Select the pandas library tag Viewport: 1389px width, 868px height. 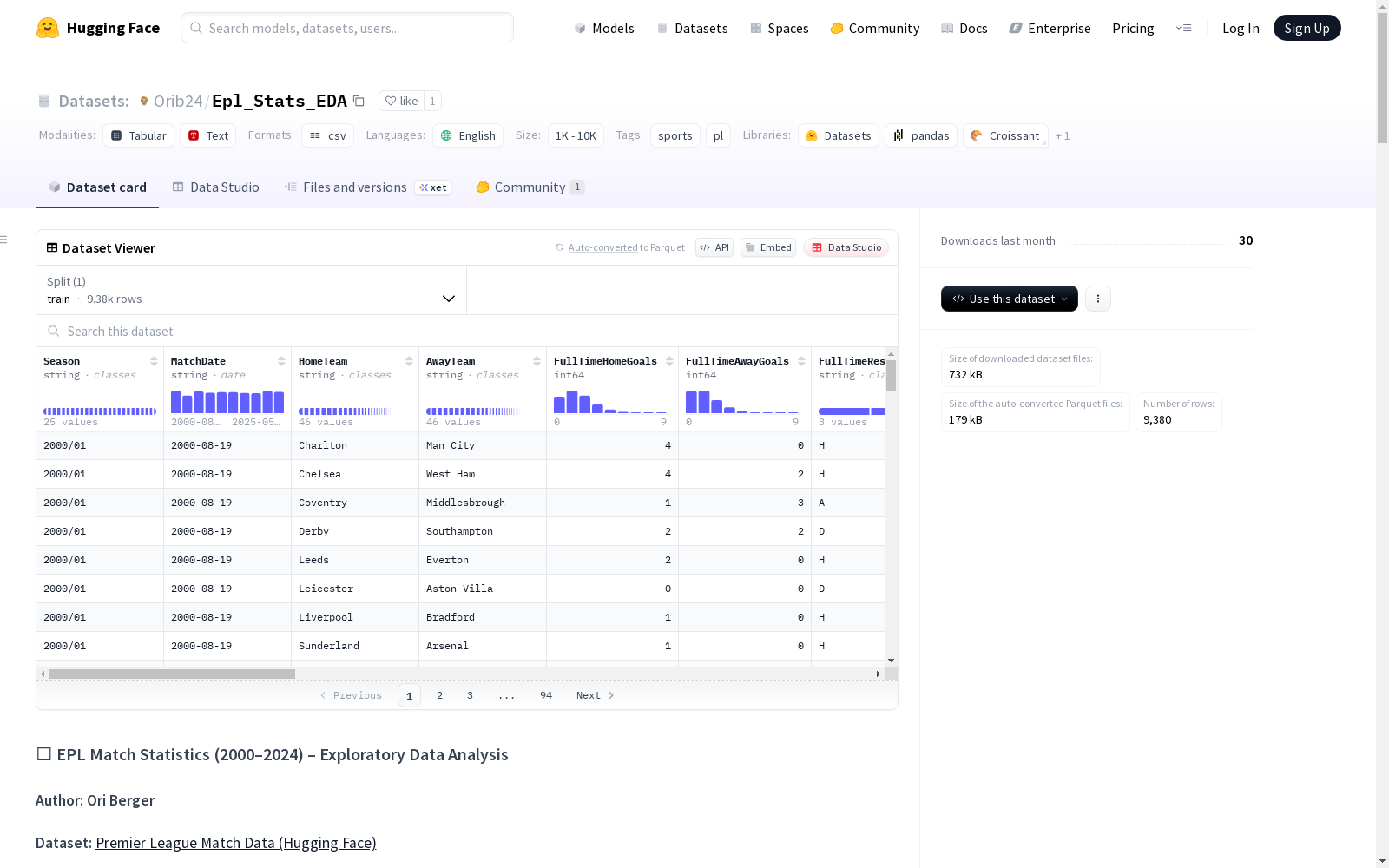[x=921, y=135]
